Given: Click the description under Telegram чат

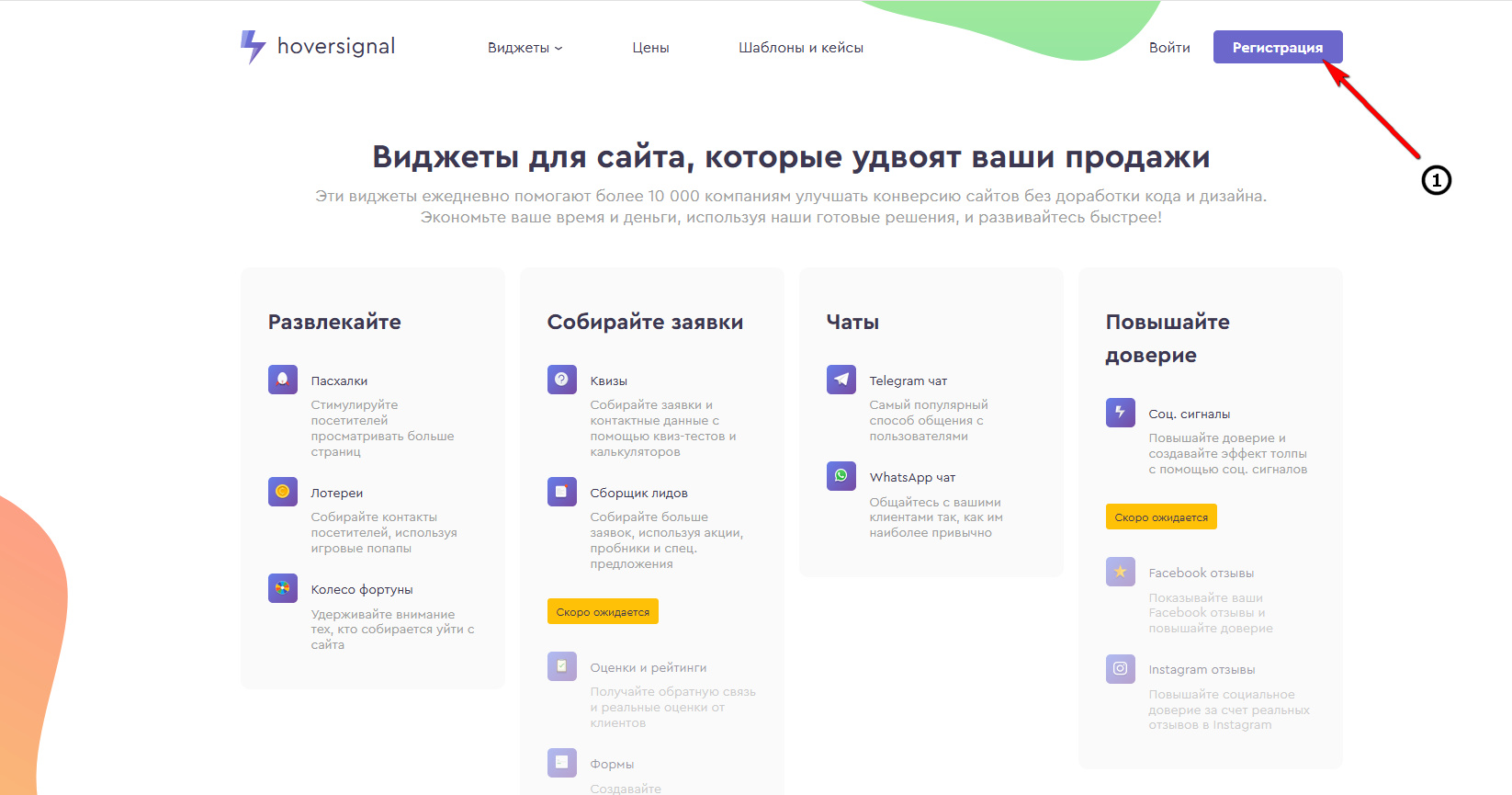Looking at the screenshot, I should (x=929, y=421).
